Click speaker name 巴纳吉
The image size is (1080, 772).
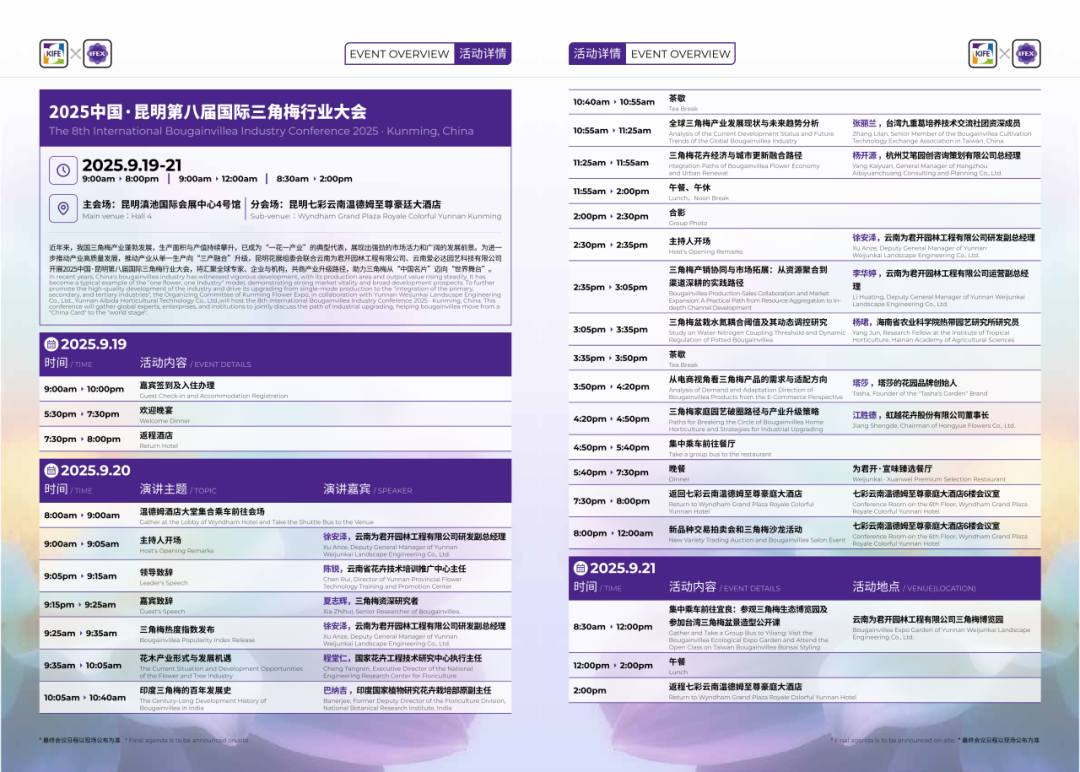tap(335, 690)
